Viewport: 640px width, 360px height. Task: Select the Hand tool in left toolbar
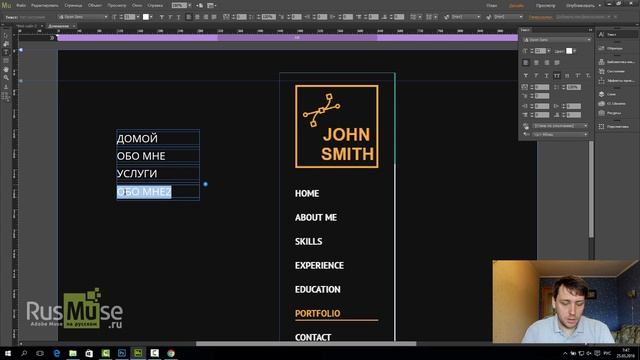pyautogui.click(x=6, y=69)
